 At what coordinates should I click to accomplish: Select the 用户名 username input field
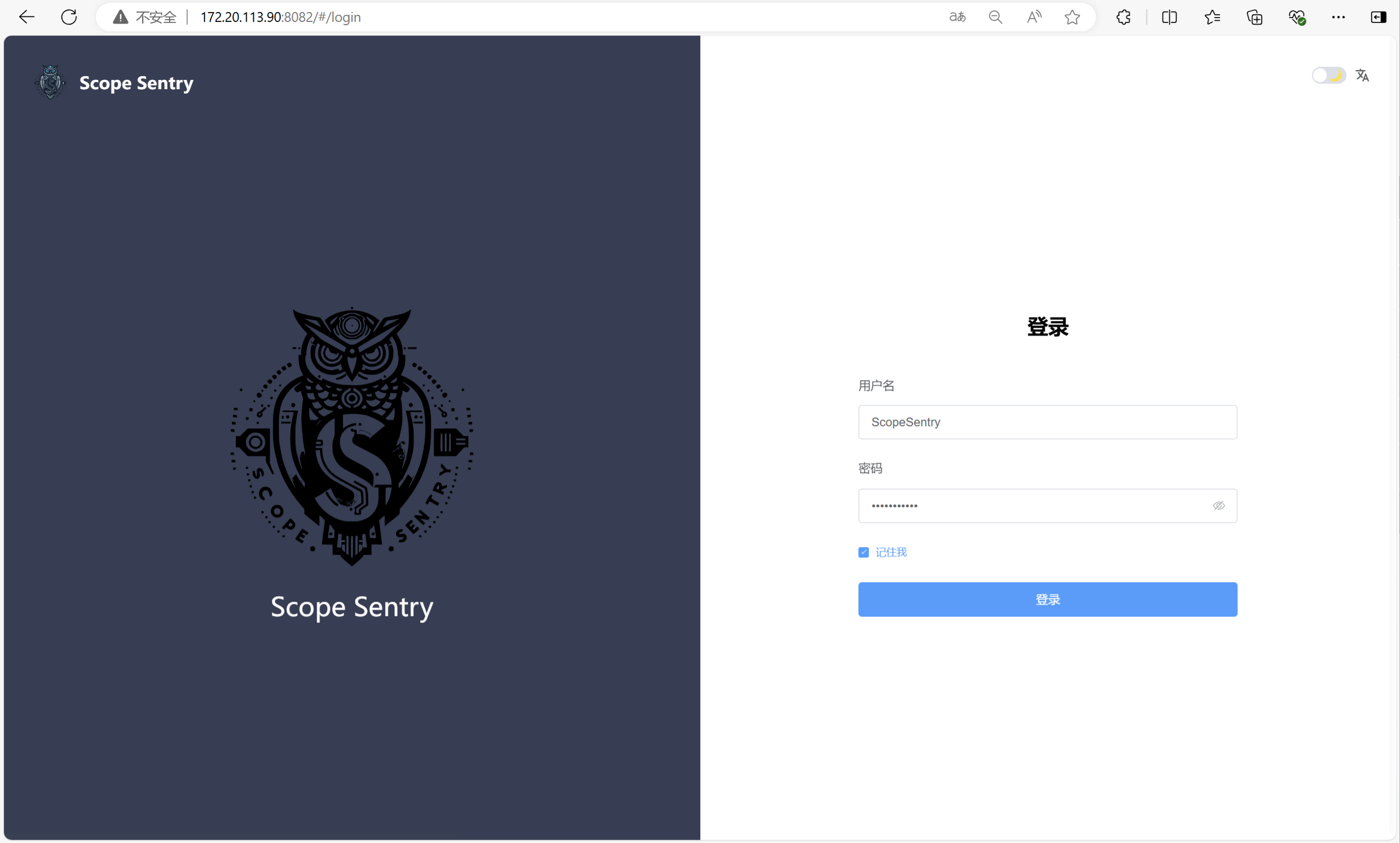(1047, 422)
